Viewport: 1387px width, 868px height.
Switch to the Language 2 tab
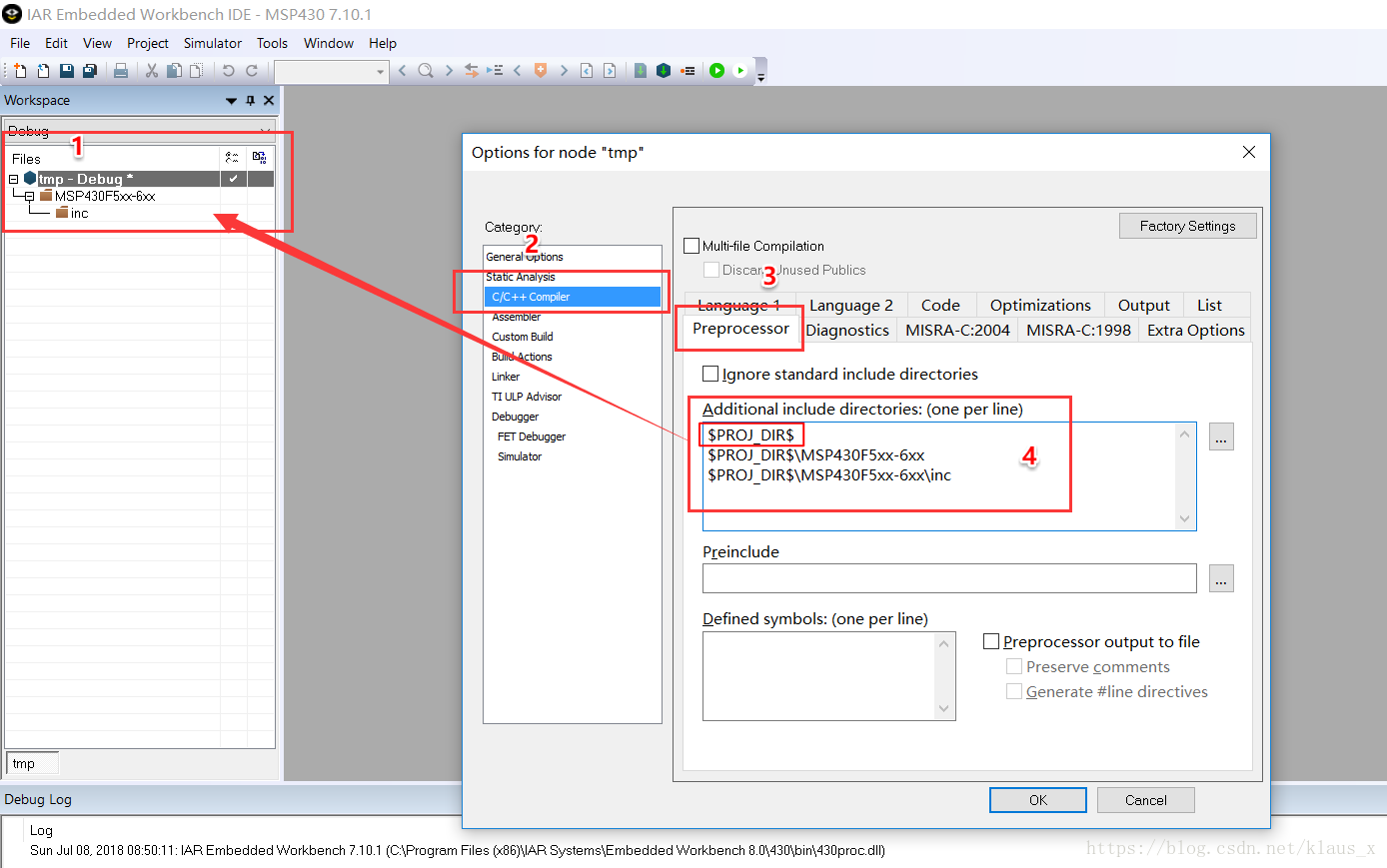(851, 306)
